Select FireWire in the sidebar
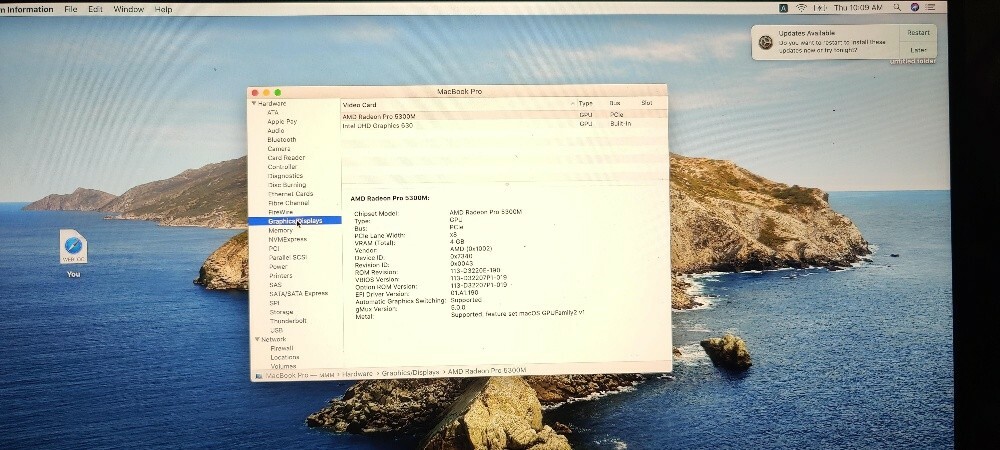 (x=281, y=212)
